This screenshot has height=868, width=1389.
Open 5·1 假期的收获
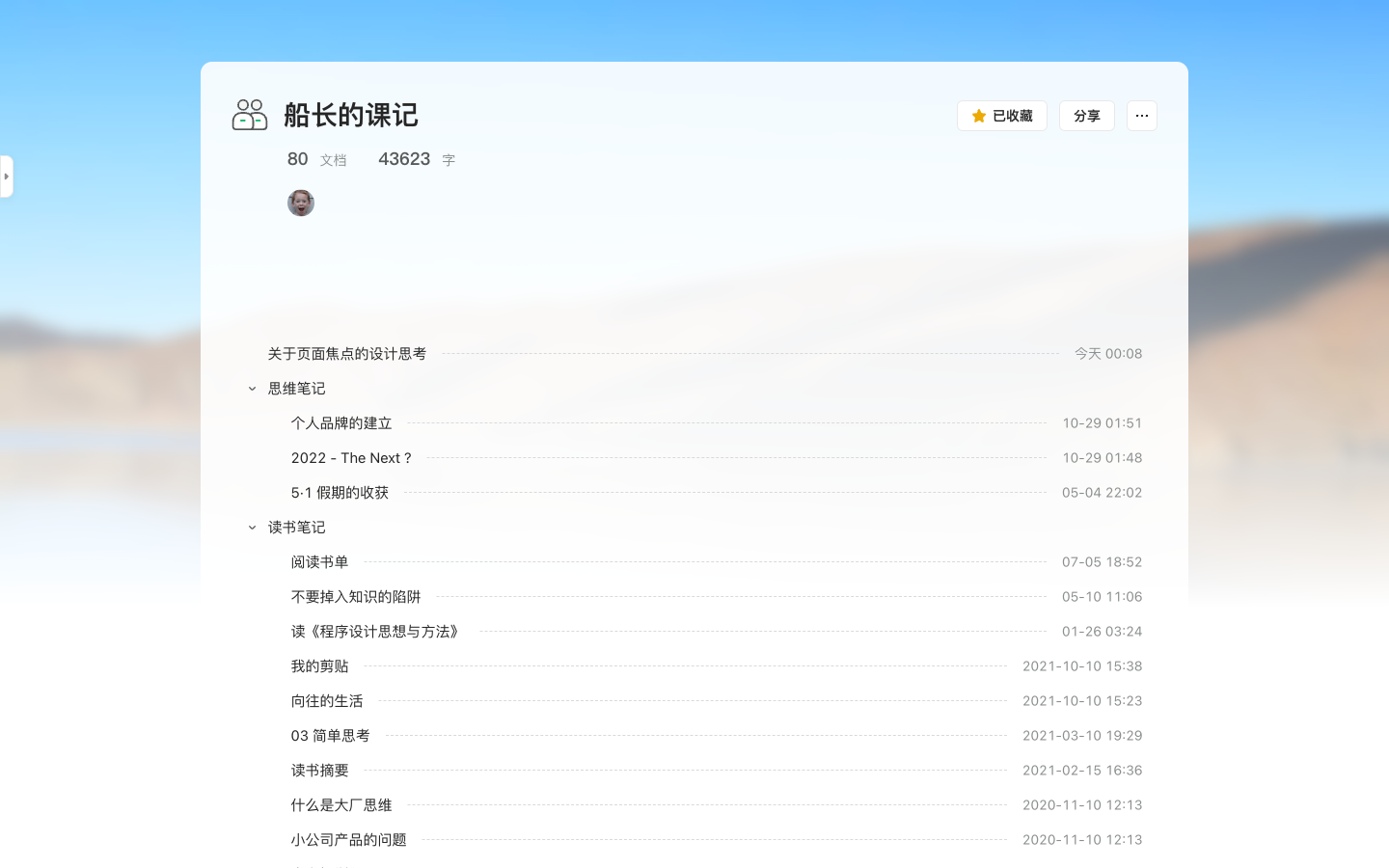340,492
